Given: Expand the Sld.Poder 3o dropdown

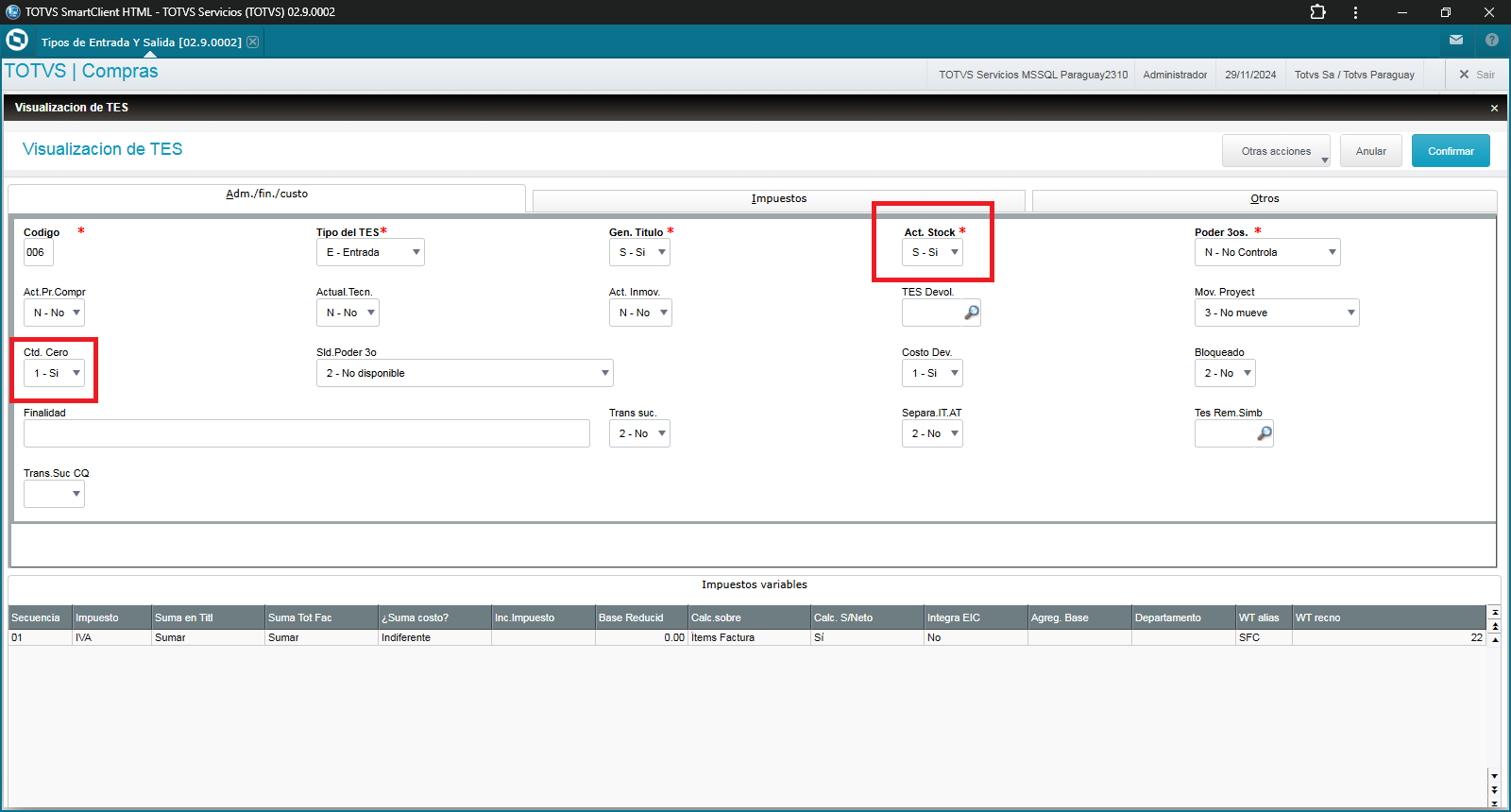Looking at the screenshot, I should pyautogui.click(x=465, y=373).
